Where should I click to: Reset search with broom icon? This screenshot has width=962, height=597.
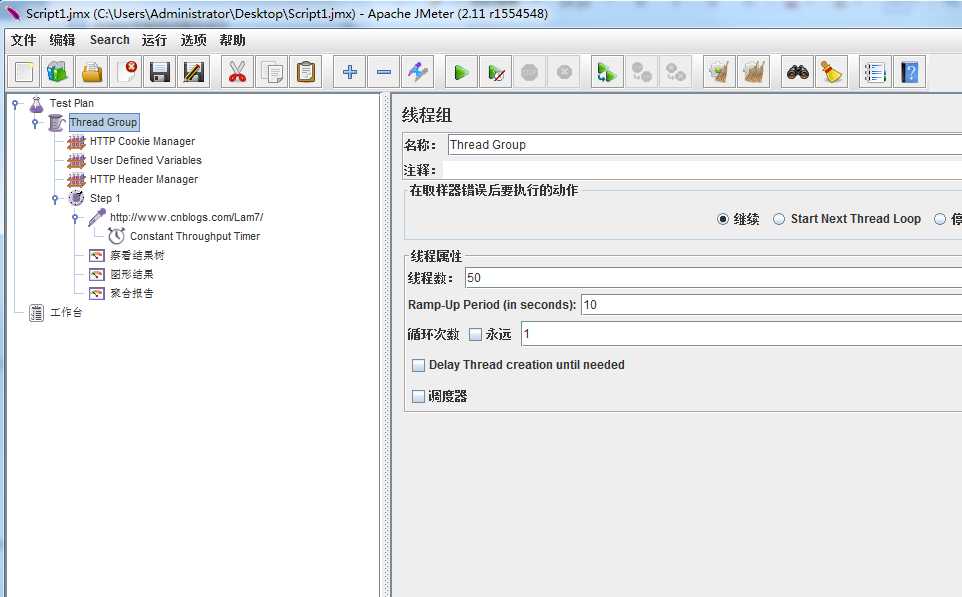tap(831, 72)
